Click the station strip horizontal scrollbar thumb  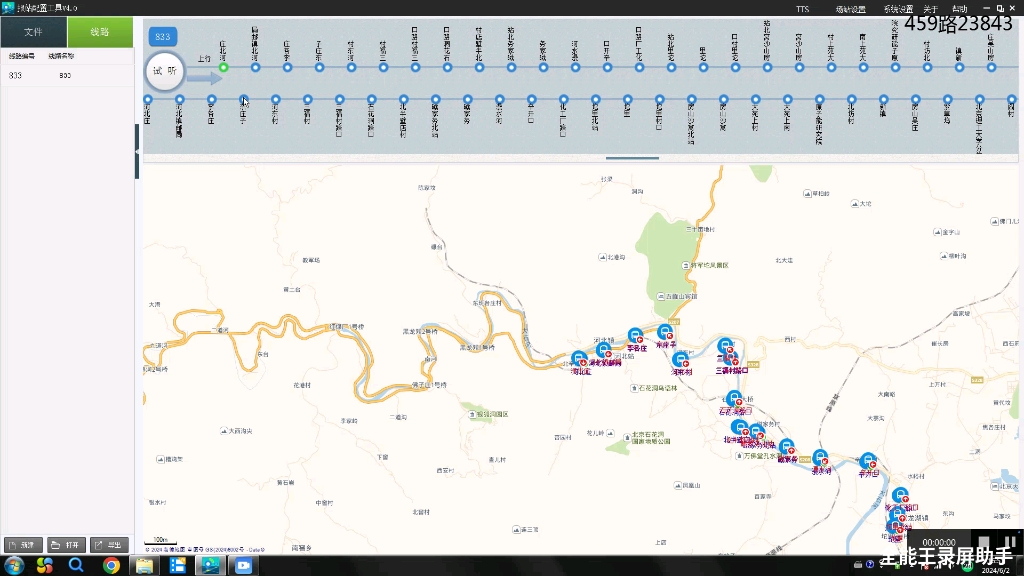point(632,158)
